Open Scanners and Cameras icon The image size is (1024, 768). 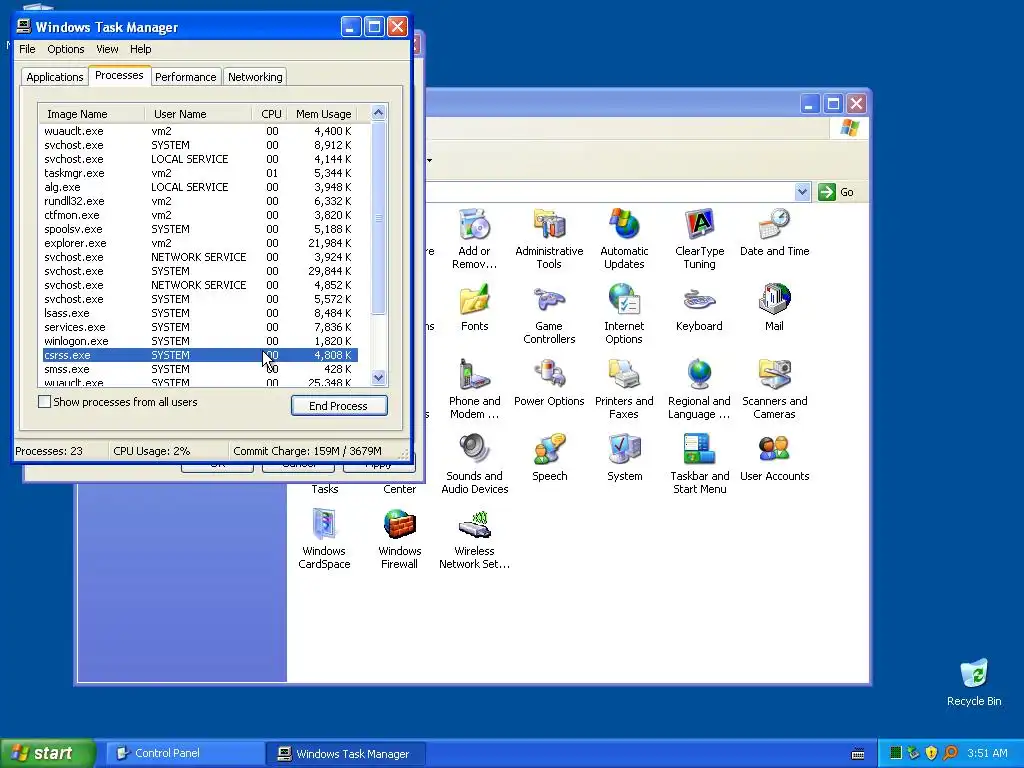tap(774, 389)
